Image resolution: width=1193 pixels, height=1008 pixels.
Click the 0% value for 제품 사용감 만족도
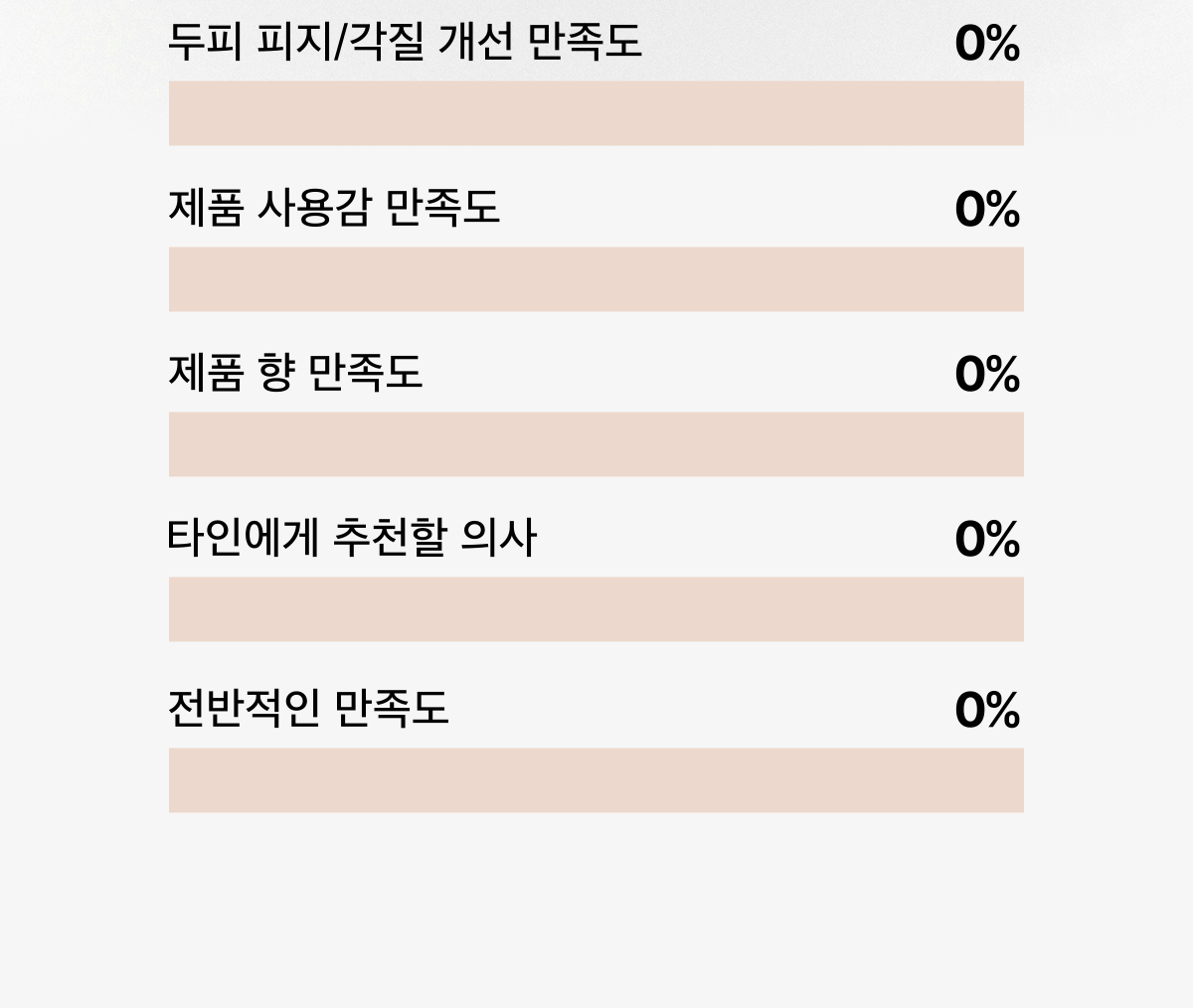(x=987, y=210)
